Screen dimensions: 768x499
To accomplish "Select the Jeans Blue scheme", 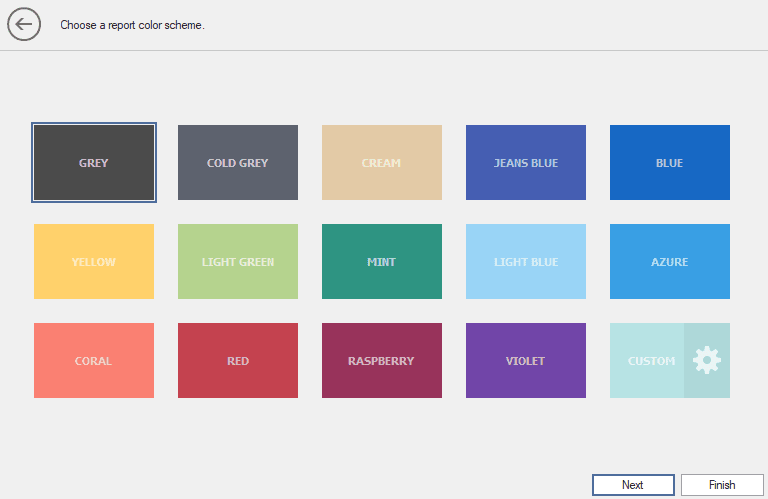I will 526,163.
